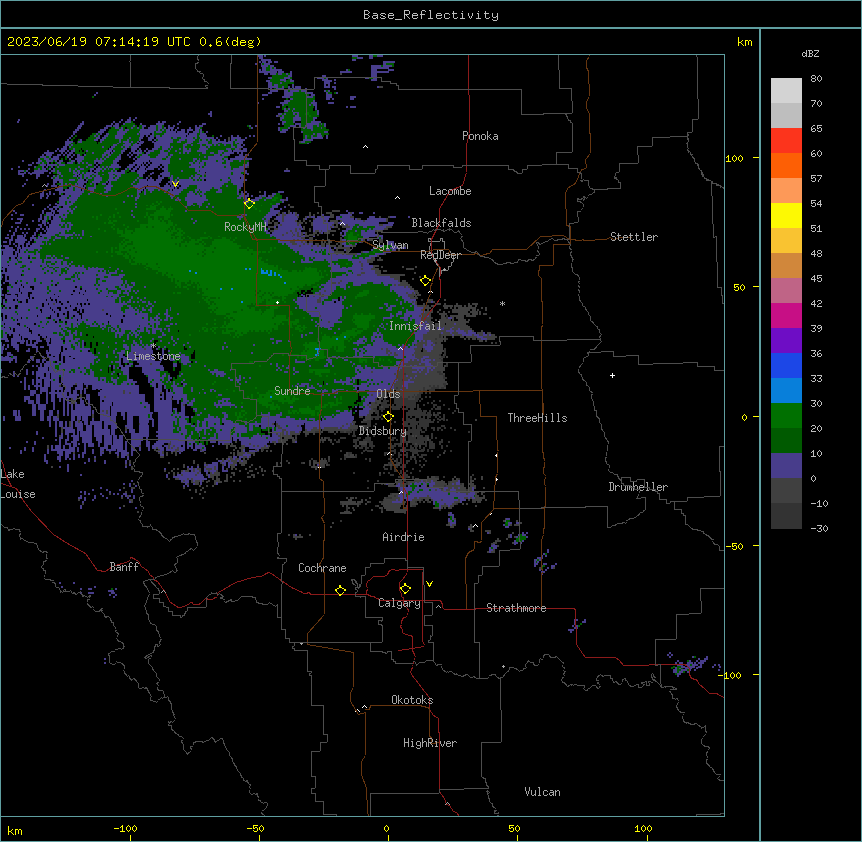
Task: Click the yellow diamond marker above Calgary label
Action: point(405,589)
